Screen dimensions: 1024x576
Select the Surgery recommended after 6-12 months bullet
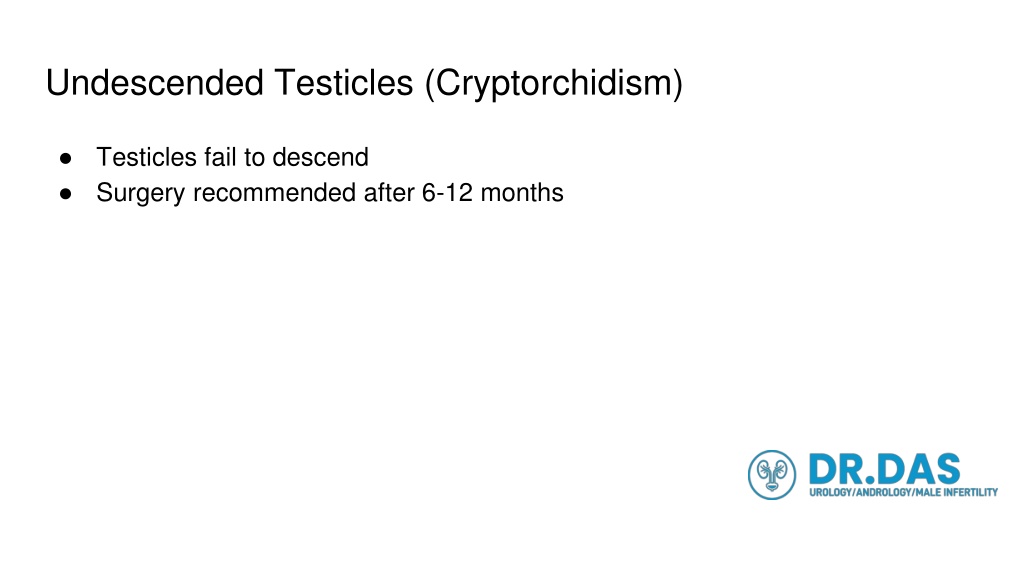tap(330, 193)
